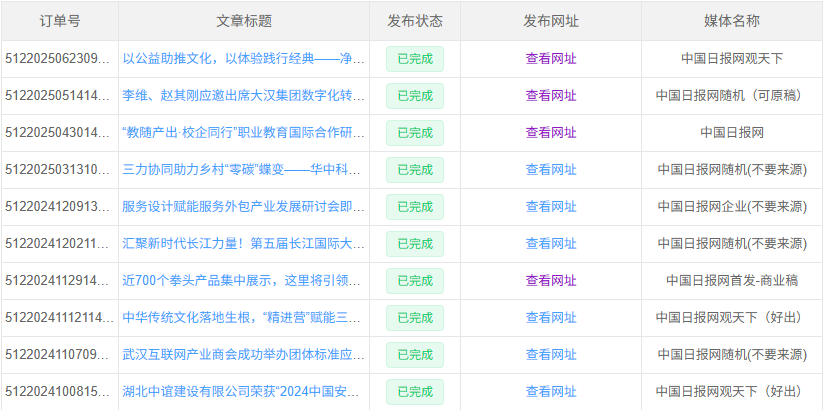823x410 pixels.
Task: Click media name 中国日报网 in order 5122025043014 row
Action: coord(732,133)
